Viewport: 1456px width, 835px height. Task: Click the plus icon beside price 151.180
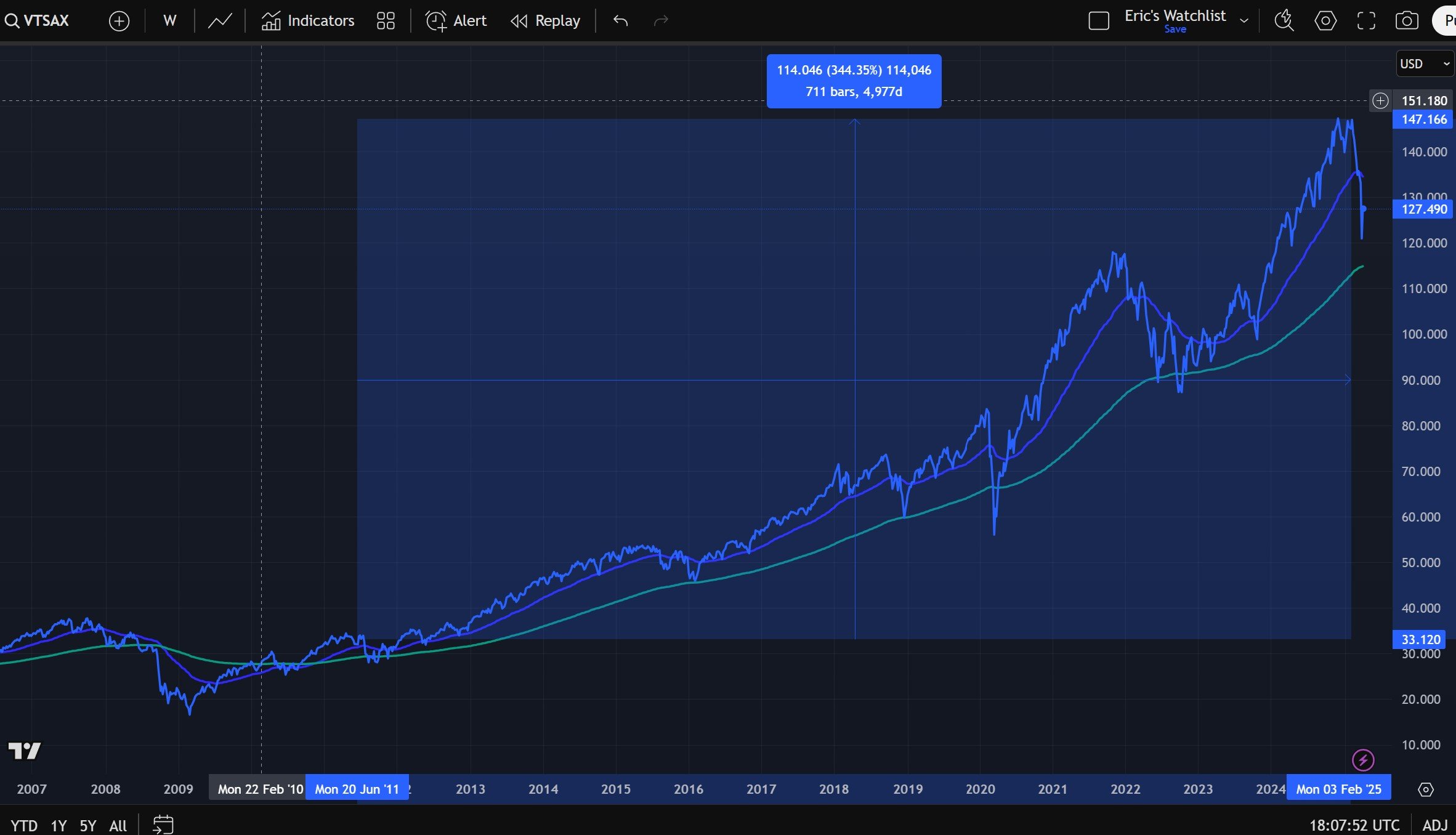coord(1380,100)
